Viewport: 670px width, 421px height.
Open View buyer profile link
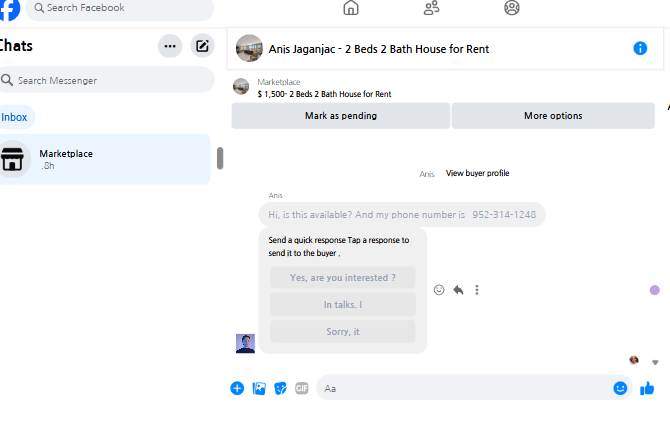point(477,173)
